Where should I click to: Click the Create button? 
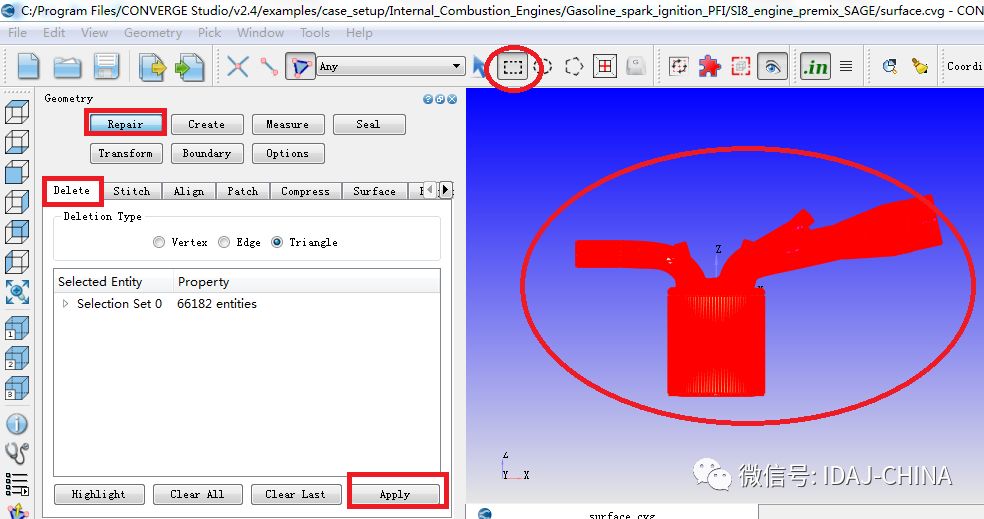click(x=206, y=124)
